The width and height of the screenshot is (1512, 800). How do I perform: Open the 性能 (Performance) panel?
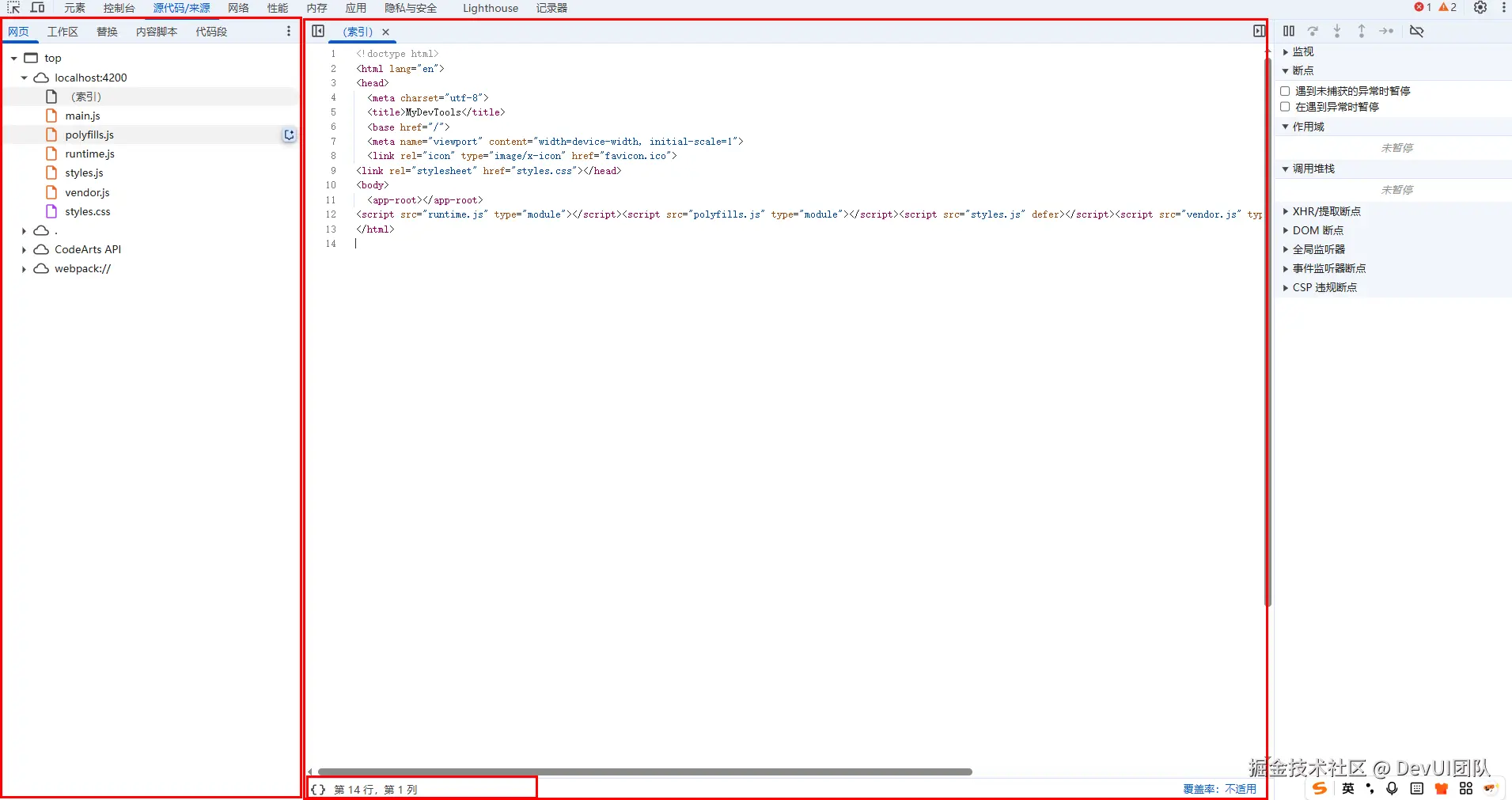click(278, 8)
